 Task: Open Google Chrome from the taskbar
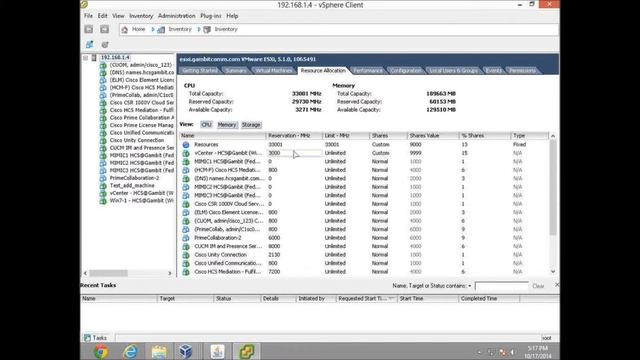(101, 351)
